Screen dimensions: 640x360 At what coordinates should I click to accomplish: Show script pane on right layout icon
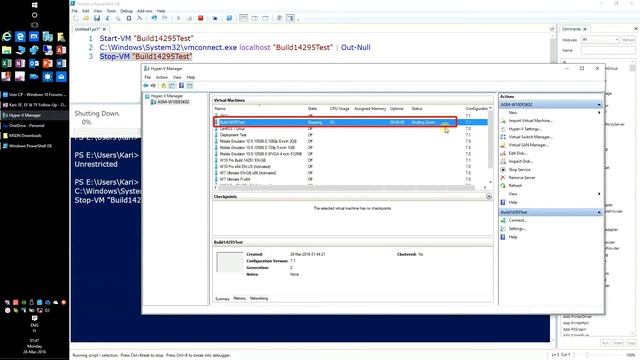(254, 18)
